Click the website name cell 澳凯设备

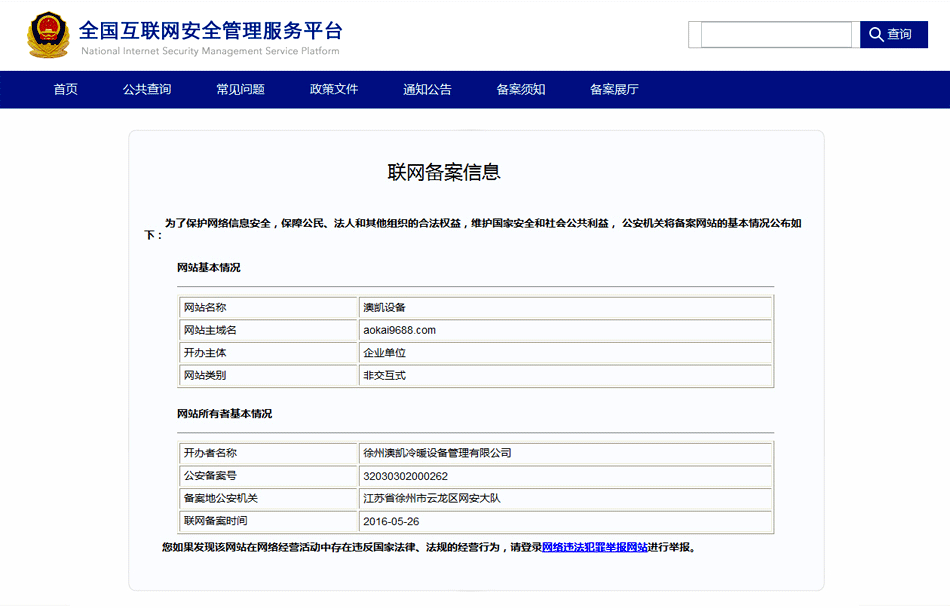[384, 307]
